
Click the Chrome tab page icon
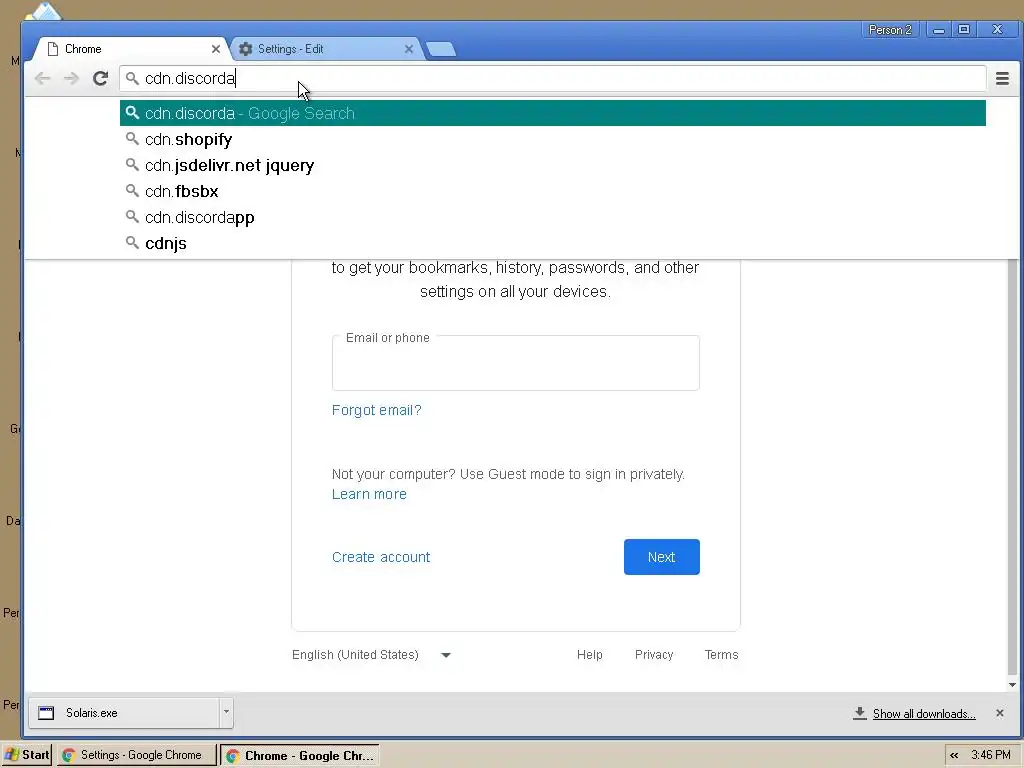click(53, 49)
